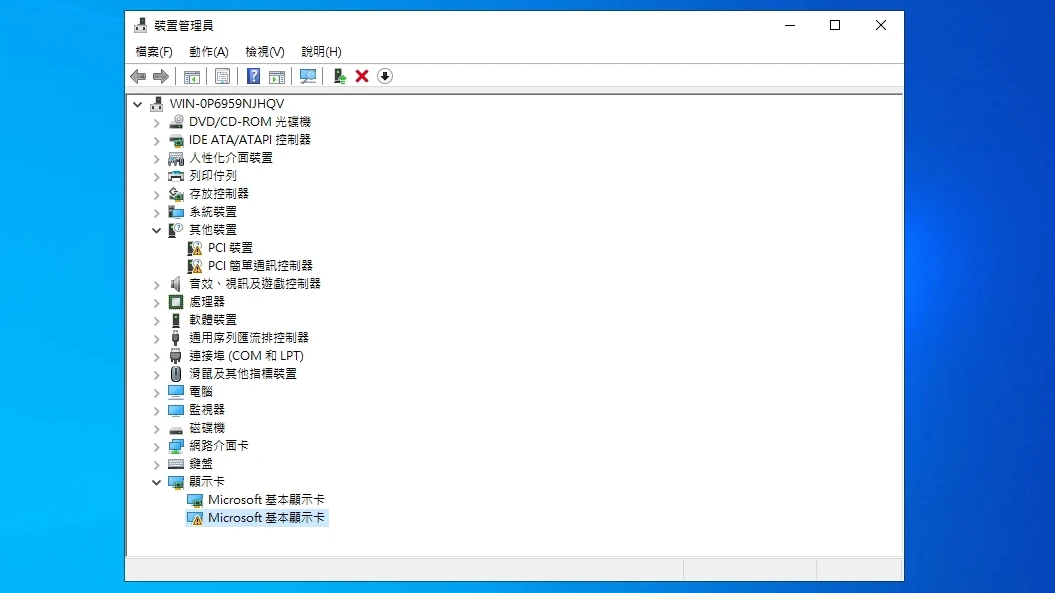The width and height of the screenshot is (1055, 593).
Task: Select the PCI 裝置 entry
Action: (230, 248)
